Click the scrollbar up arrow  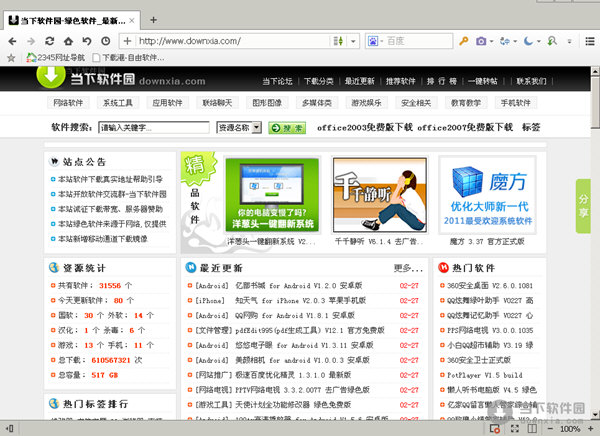pos(595,71)
